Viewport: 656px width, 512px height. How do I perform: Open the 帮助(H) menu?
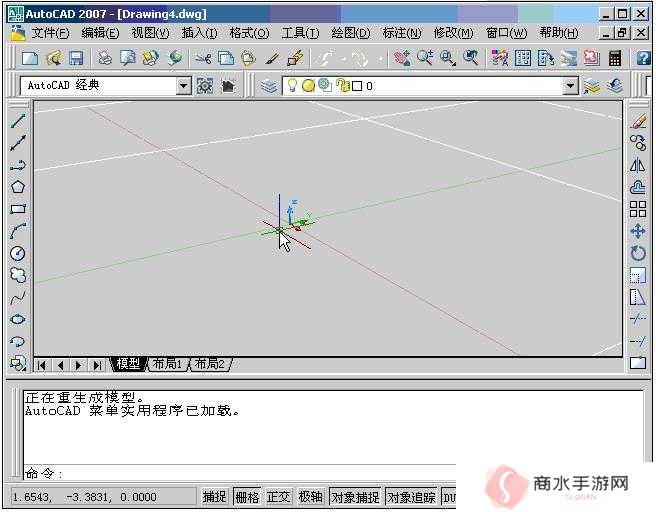pos(559,33)
